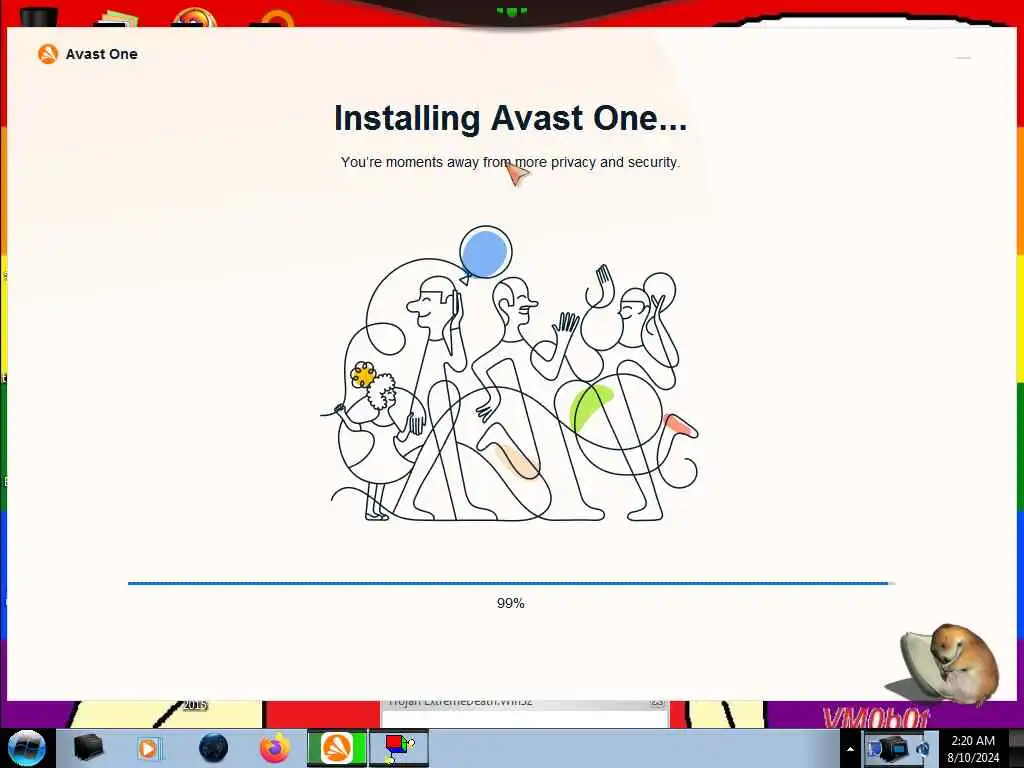The height and width of the screenshot is (768, 1024).
Task: Switch to the Avast installer taskbar button
Action: click(336, 748)
